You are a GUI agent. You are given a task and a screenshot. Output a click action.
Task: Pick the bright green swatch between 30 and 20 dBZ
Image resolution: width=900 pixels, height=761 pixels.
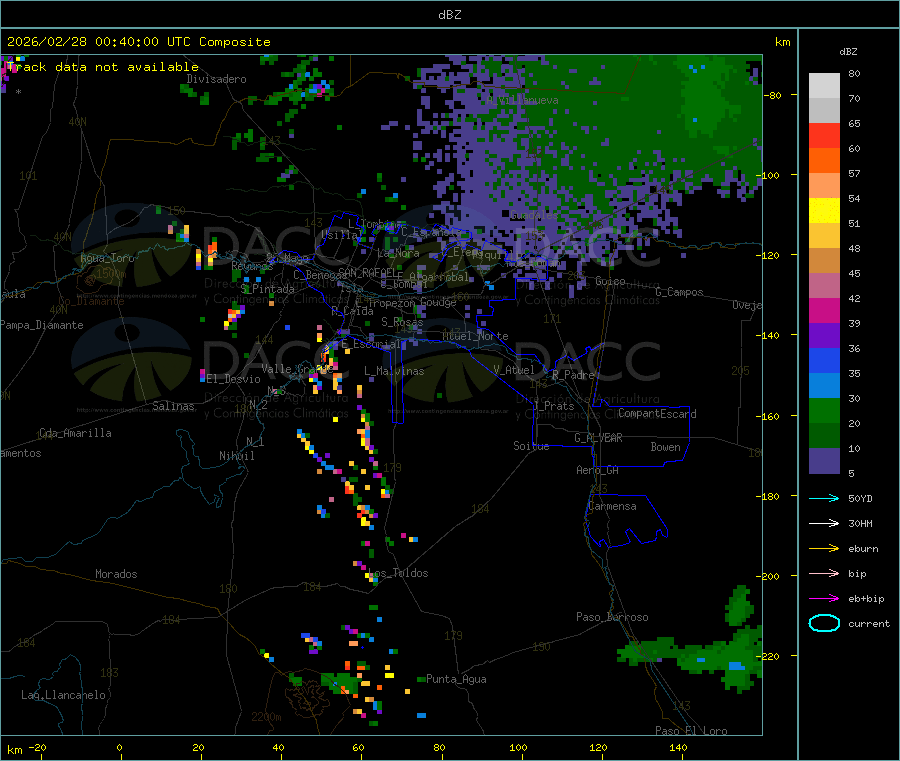(824, 411)
